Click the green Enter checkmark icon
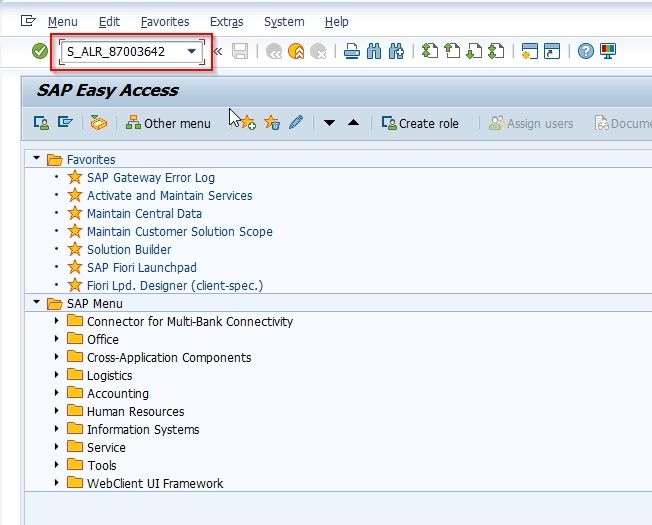The image size is (652, 525). 40,52
